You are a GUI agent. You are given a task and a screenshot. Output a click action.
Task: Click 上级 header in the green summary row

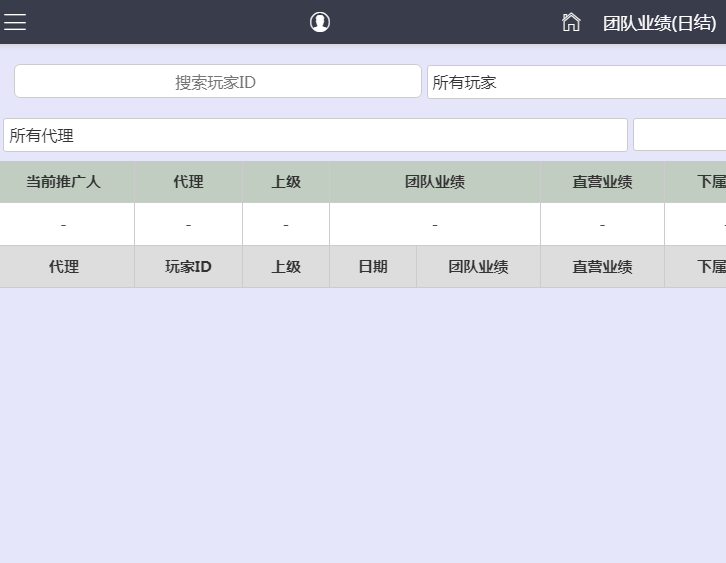tap(286, 182)
